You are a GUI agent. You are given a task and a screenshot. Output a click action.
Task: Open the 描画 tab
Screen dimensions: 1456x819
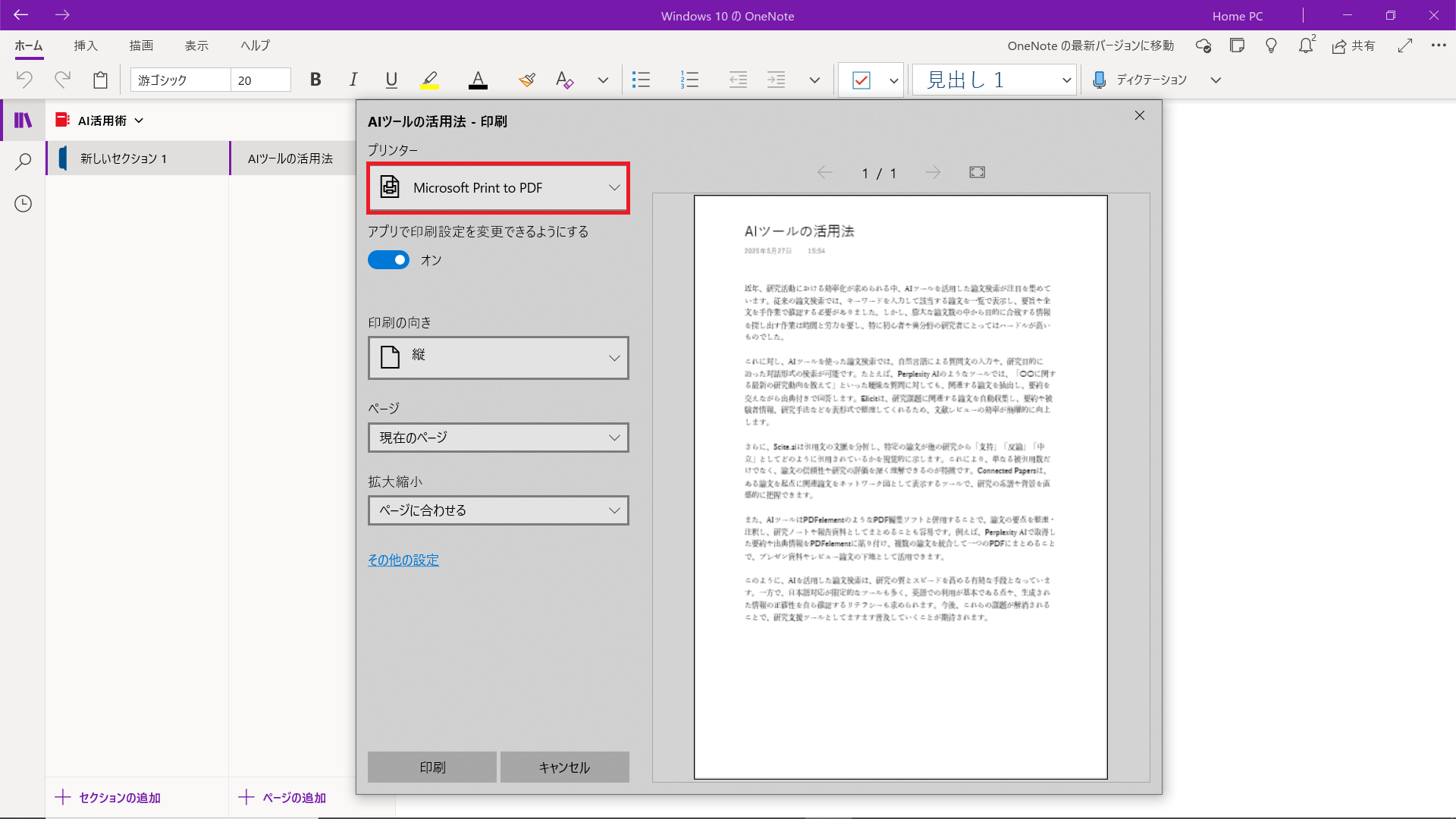click(x=141, y=45)
